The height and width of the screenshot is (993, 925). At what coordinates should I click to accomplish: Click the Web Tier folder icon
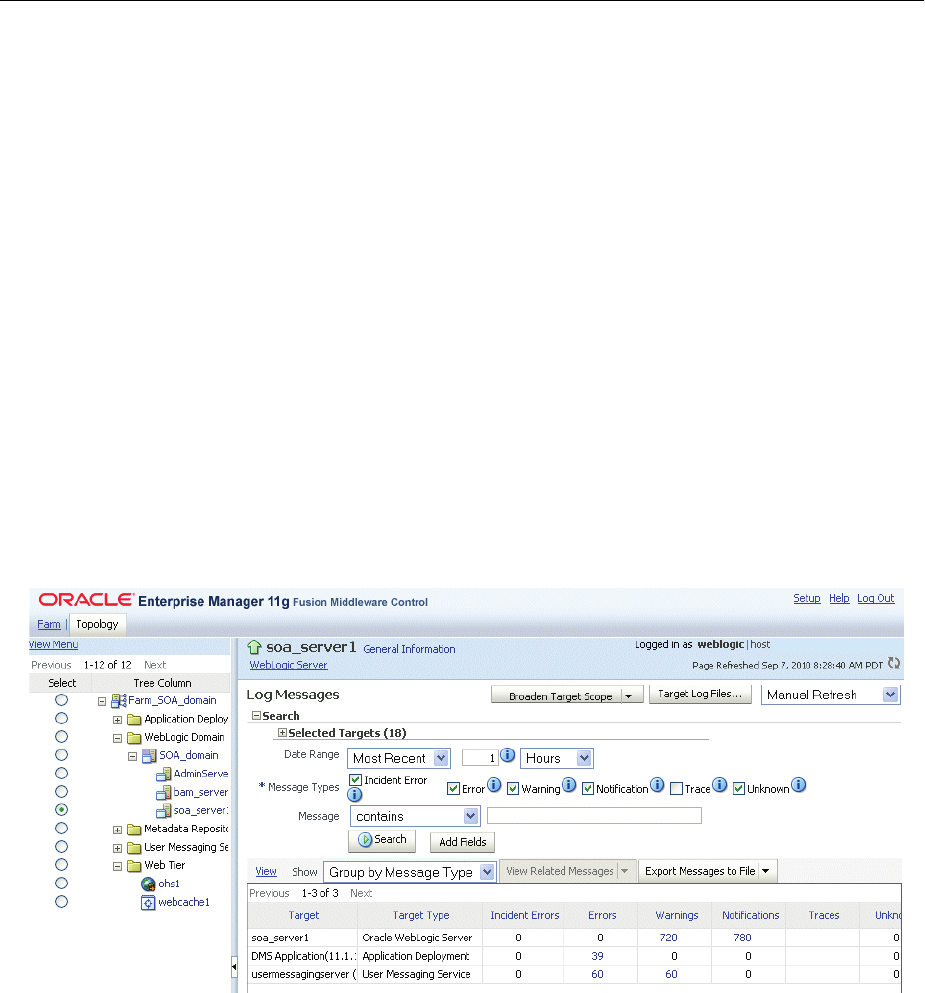(134, 866)
